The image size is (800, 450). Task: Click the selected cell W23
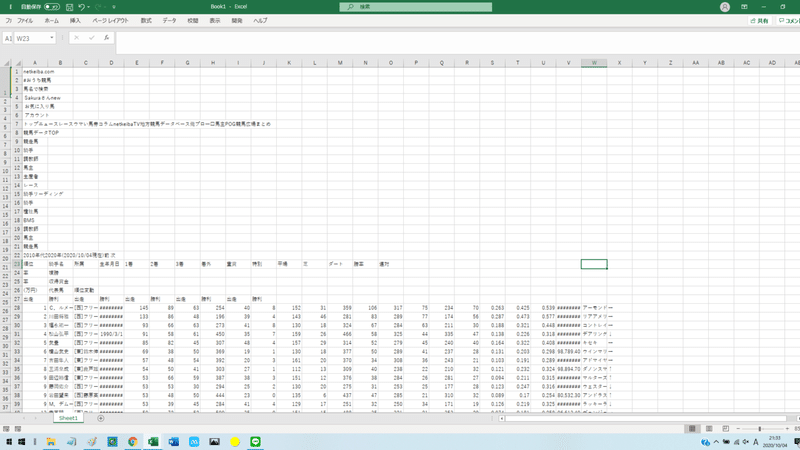point(594,264)
